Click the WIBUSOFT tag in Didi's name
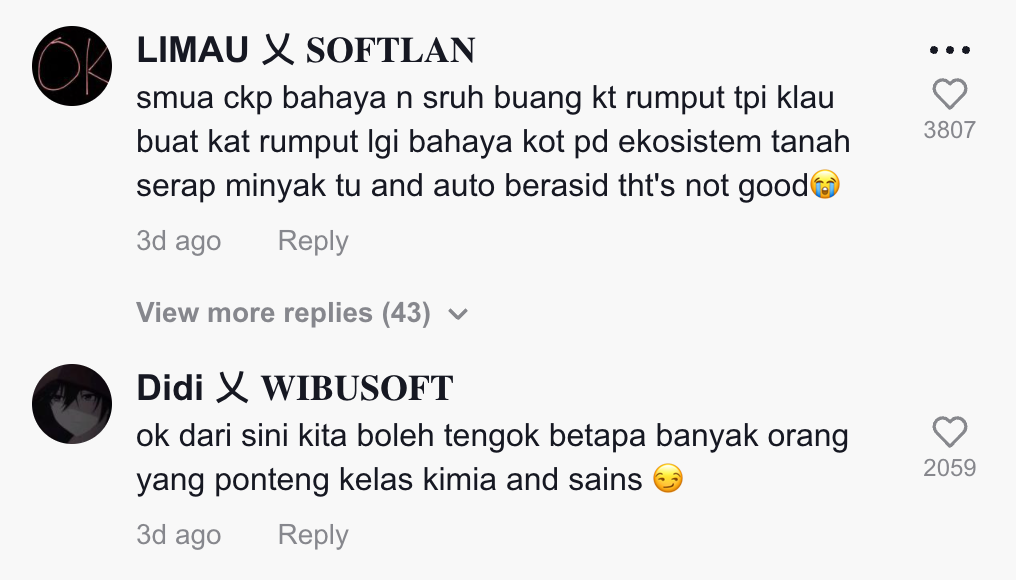This screenshot has height=580, width=1016. coord(357,388)
